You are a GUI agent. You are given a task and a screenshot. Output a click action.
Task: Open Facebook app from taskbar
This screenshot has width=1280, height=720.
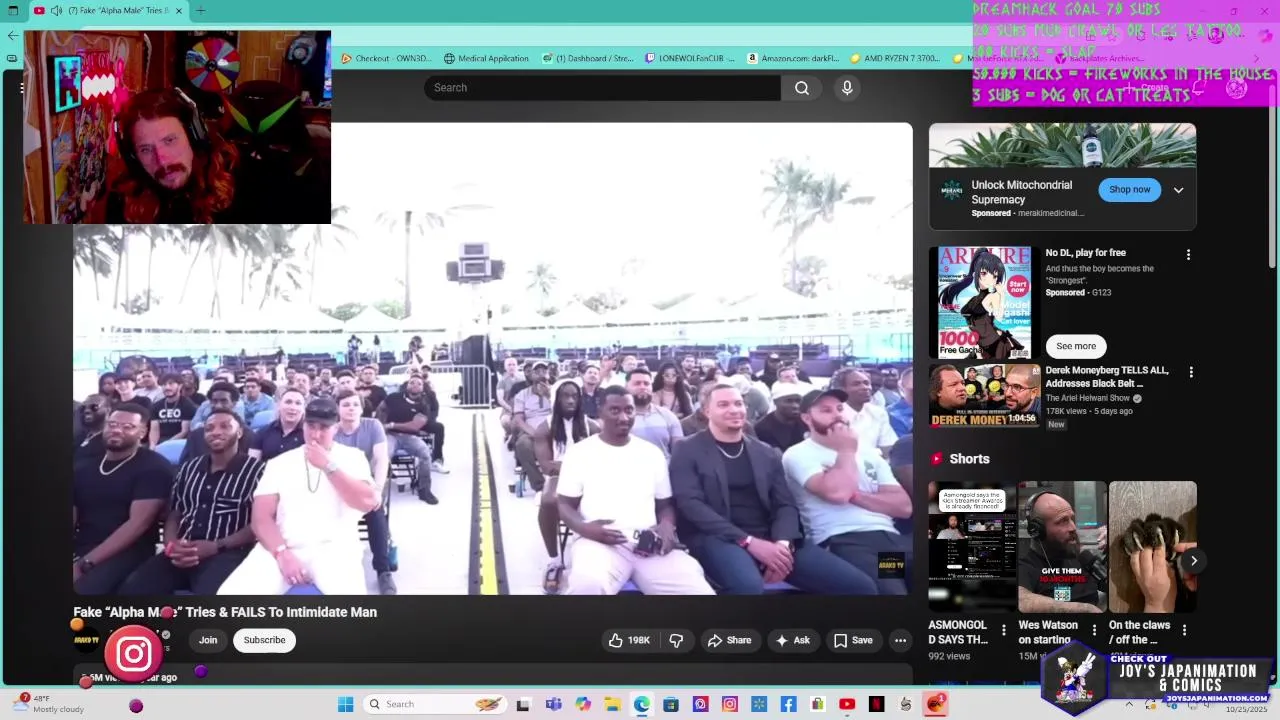(788, 704)
